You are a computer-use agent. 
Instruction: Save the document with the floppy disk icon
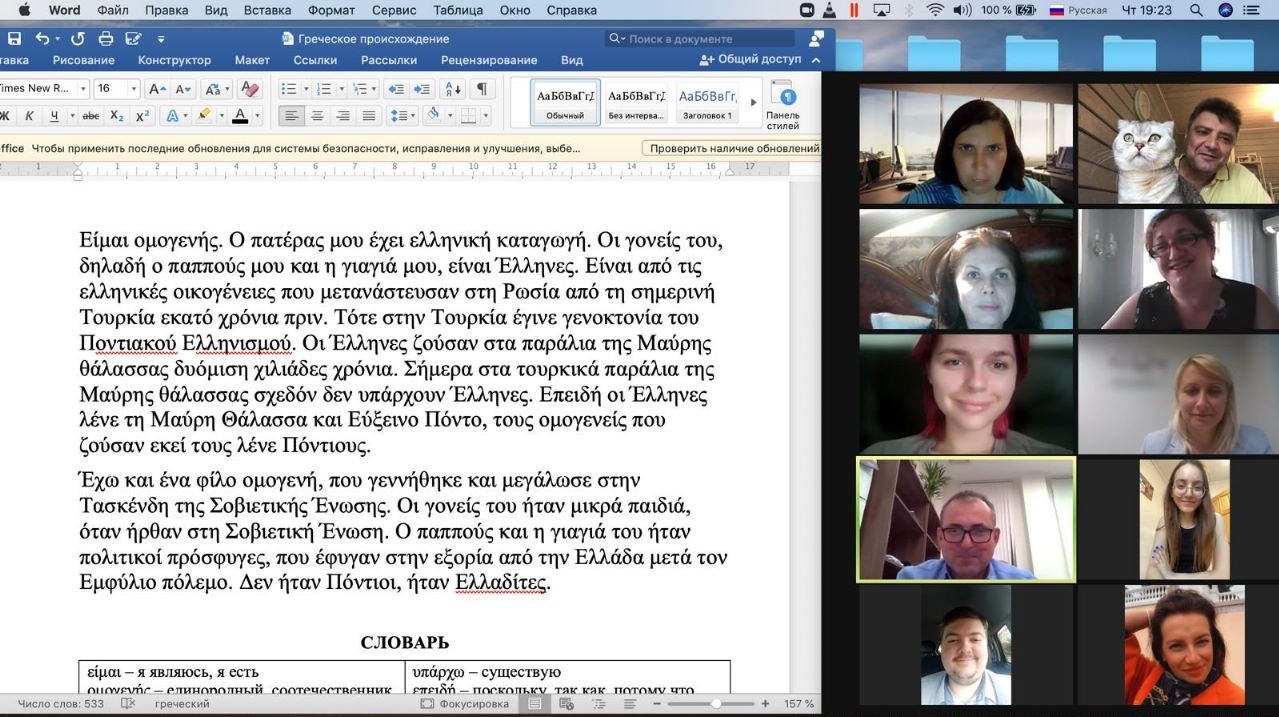[x=15, y=39]
